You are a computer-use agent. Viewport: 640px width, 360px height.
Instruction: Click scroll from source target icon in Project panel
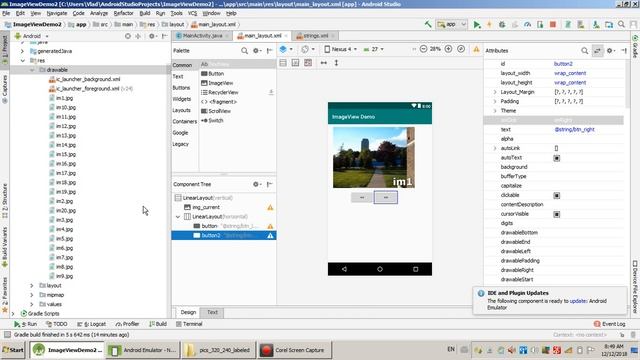pos(128,36)
